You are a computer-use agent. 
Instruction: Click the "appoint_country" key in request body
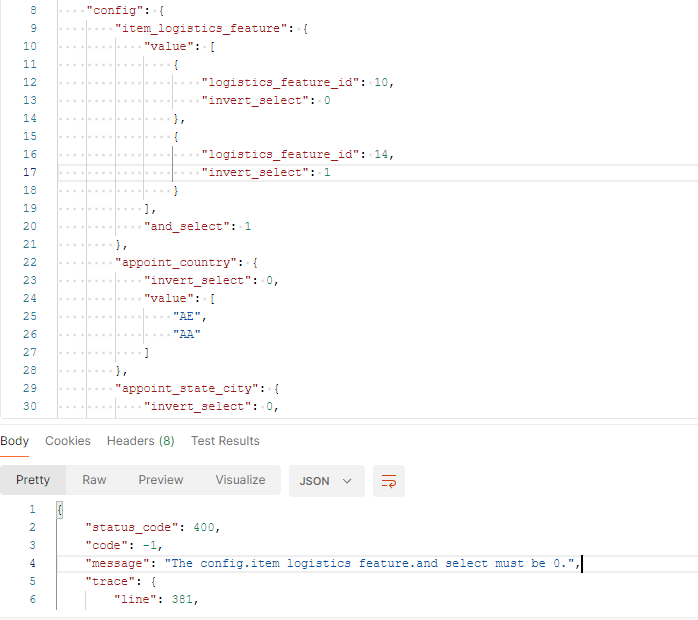point(181,262)
